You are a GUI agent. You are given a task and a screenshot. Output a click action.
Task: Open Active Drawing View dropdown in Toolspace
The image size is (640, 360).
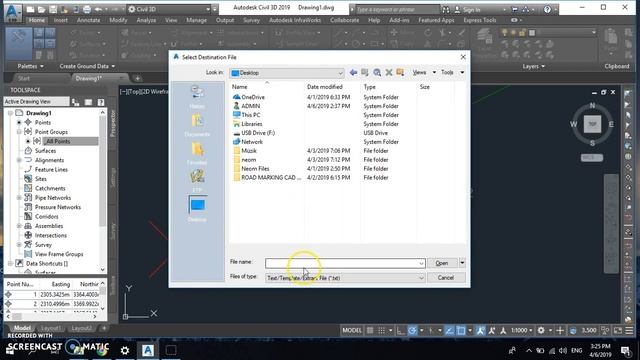36,101
